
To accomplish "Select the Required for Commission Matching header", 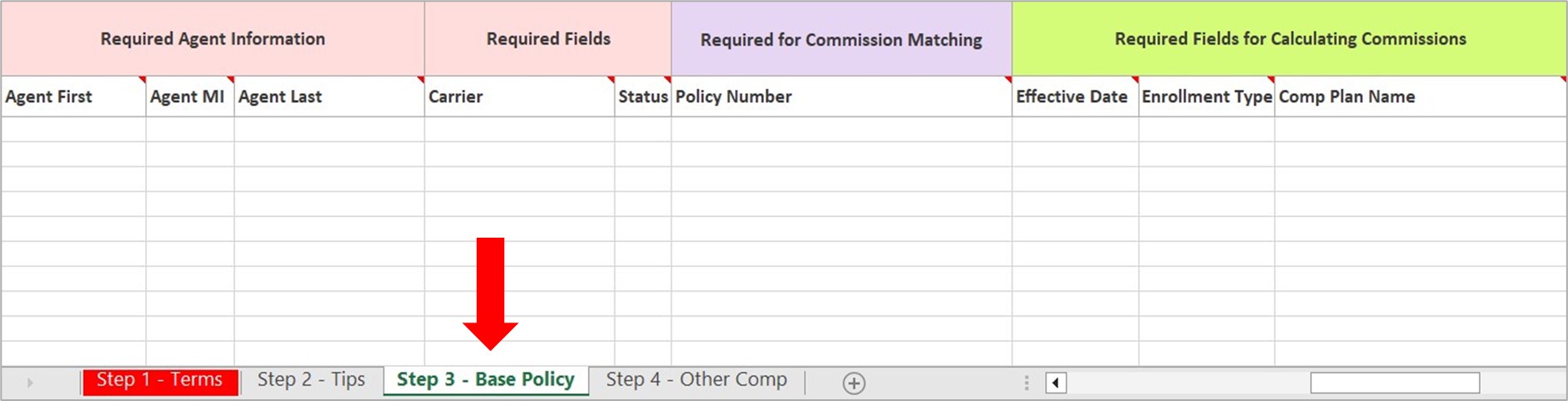I will click(841, 39).
